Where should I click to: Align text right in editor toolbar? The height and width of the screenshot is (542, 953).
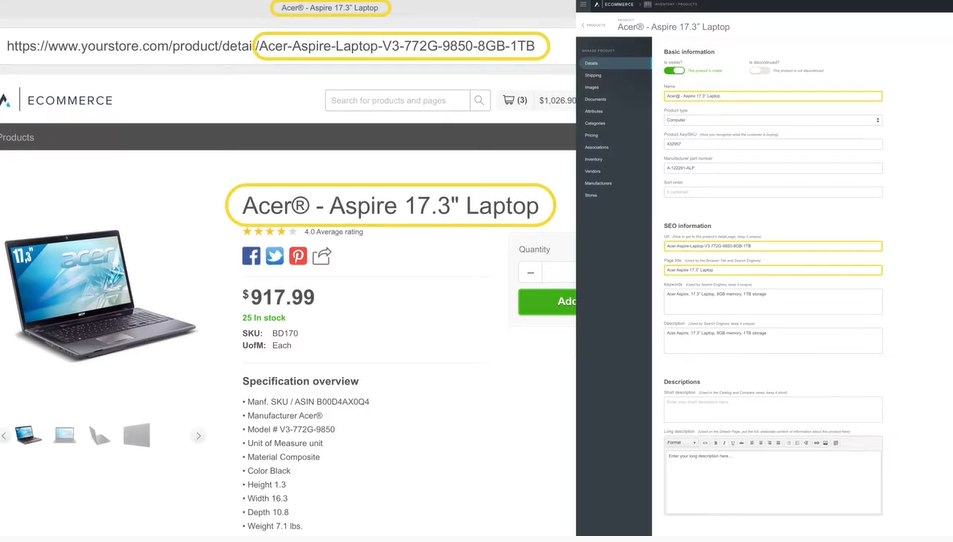pyautogui.click(x=769, y=443)
